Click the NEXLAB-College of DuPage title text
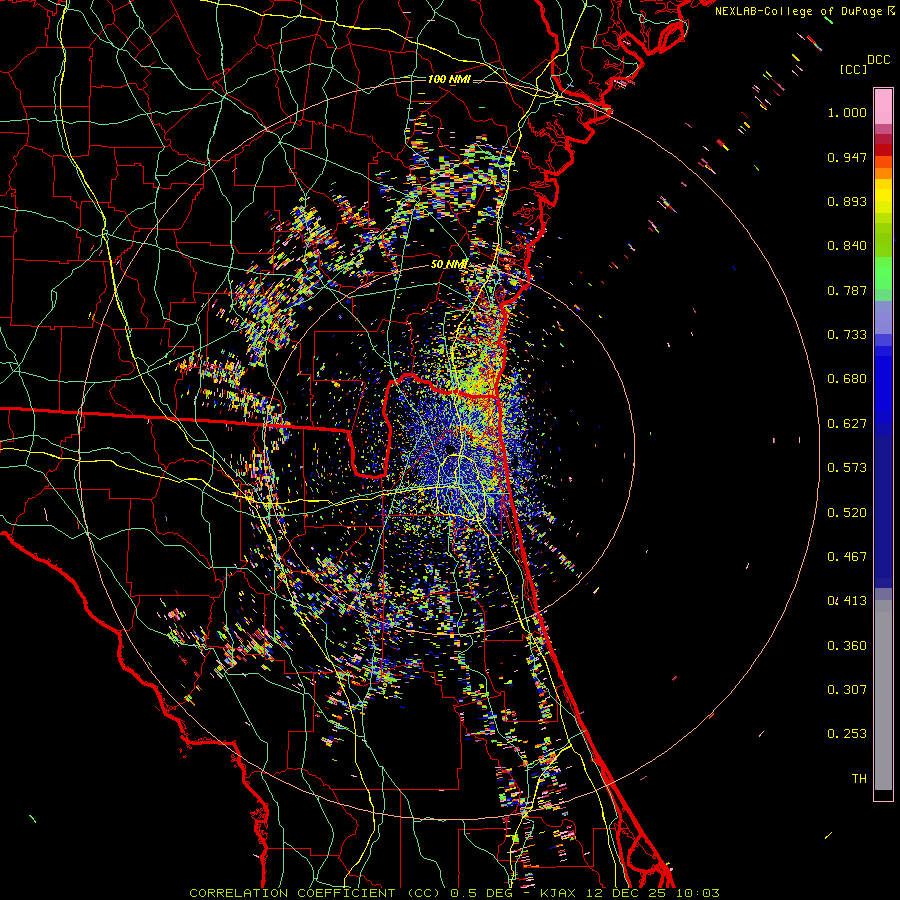Screen dimensions: 900x900 (x=799, y=11)
